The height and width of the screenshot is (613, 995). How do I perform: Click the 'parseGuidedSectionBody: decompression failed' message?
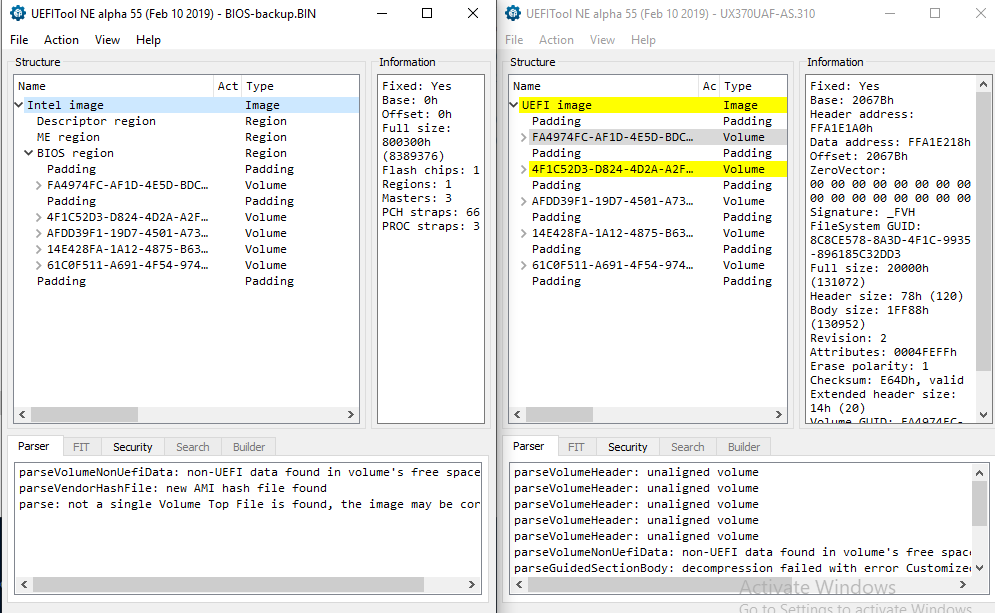click(742, 569)
